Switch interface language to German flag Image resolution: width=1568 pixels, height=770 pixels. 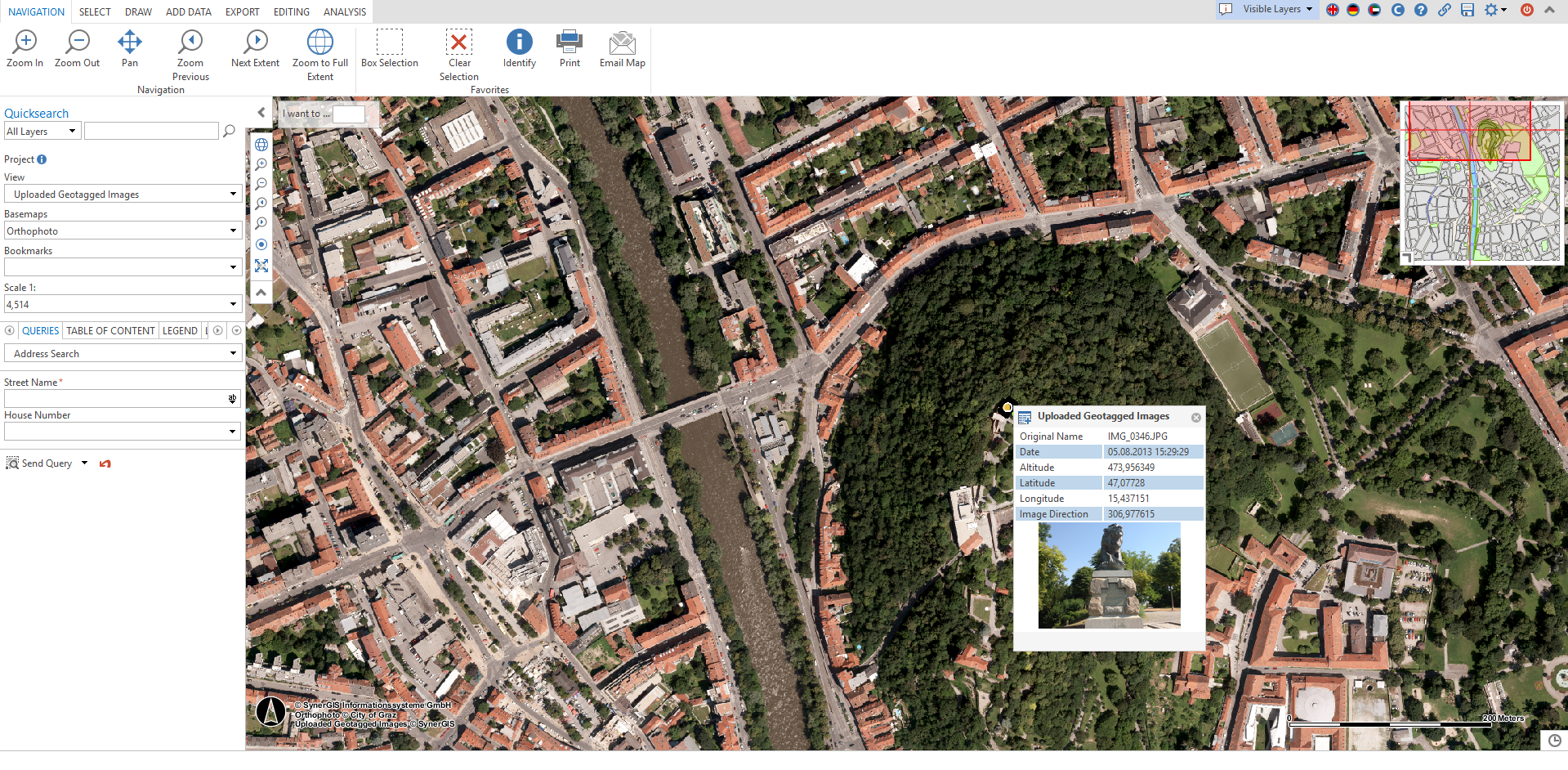tap(1352, 11)
